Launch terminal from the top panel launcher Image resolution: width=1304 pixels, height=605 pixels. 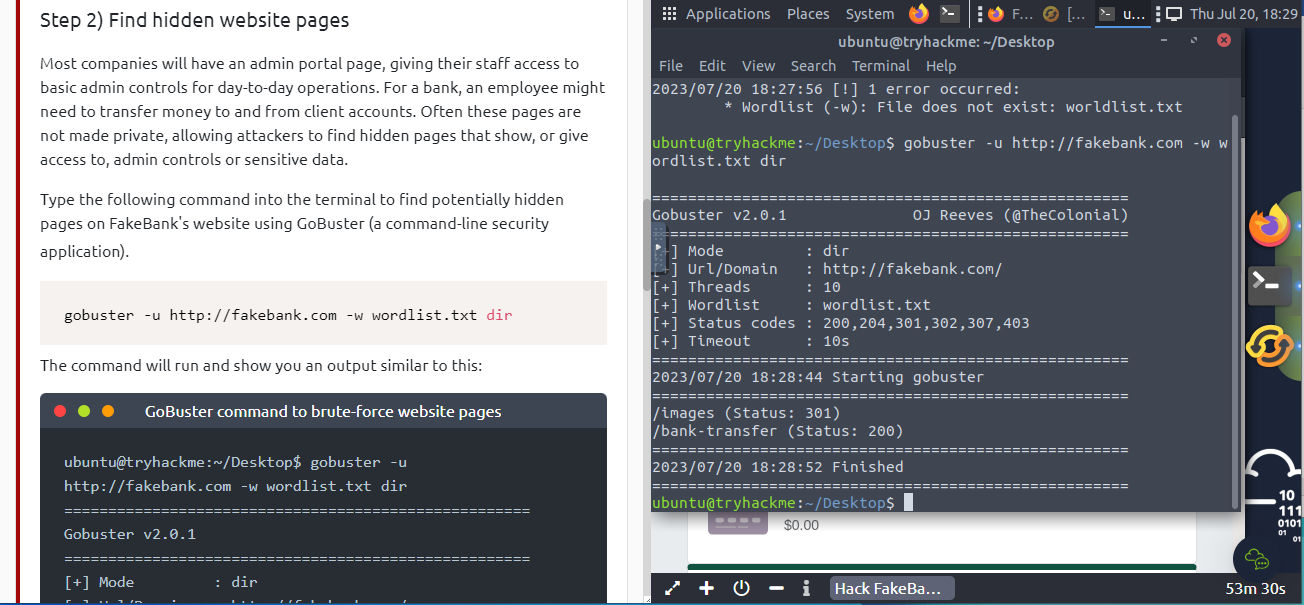tap(950, 14)
